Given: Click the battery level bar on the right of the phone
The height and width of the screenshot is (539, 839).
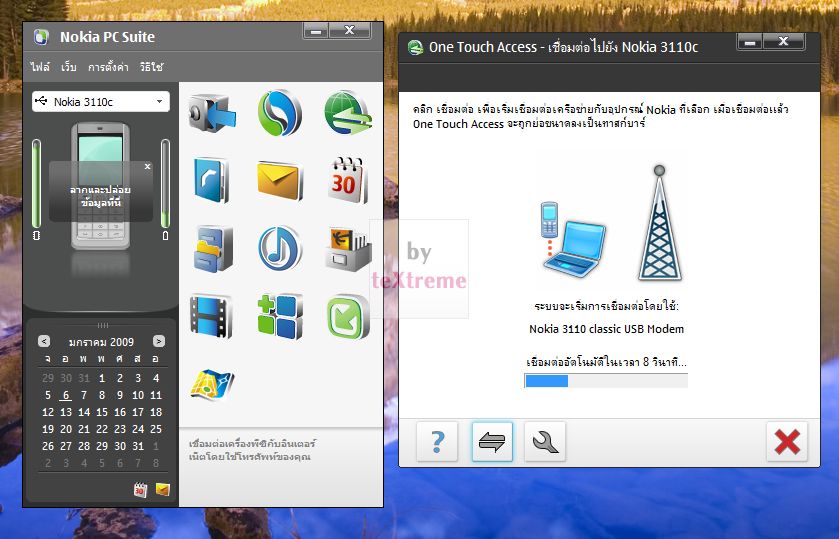Looking at the screenshot, I should tap(165, 184).
